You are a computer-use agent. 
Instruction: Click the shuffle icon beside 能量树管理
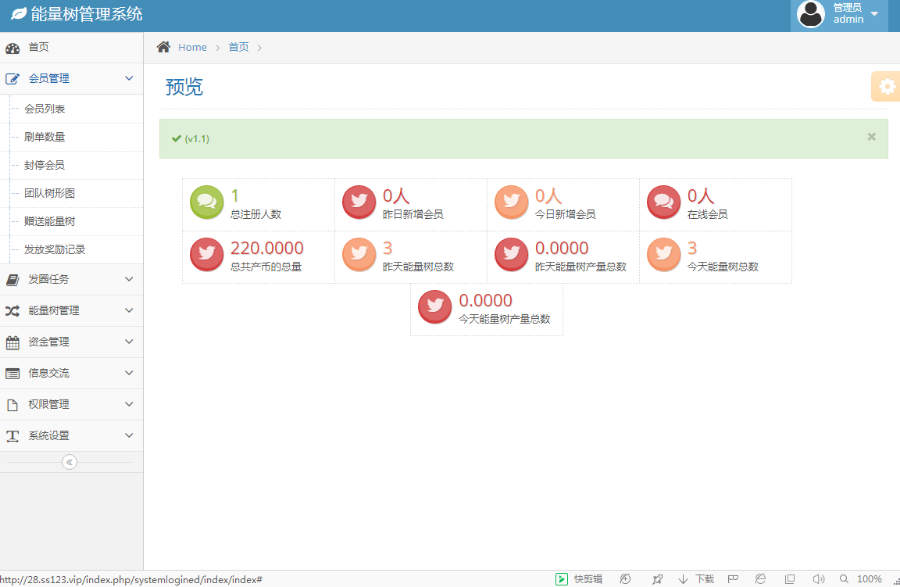(13, 311)
